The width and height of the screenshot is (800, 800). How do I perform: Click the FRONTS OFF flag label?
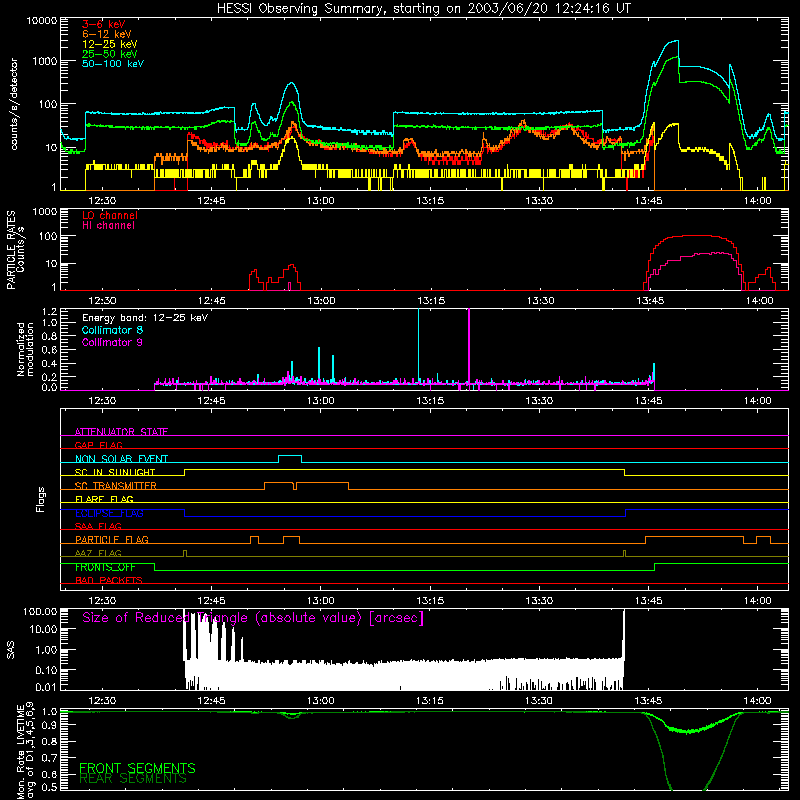click(105, 567)
